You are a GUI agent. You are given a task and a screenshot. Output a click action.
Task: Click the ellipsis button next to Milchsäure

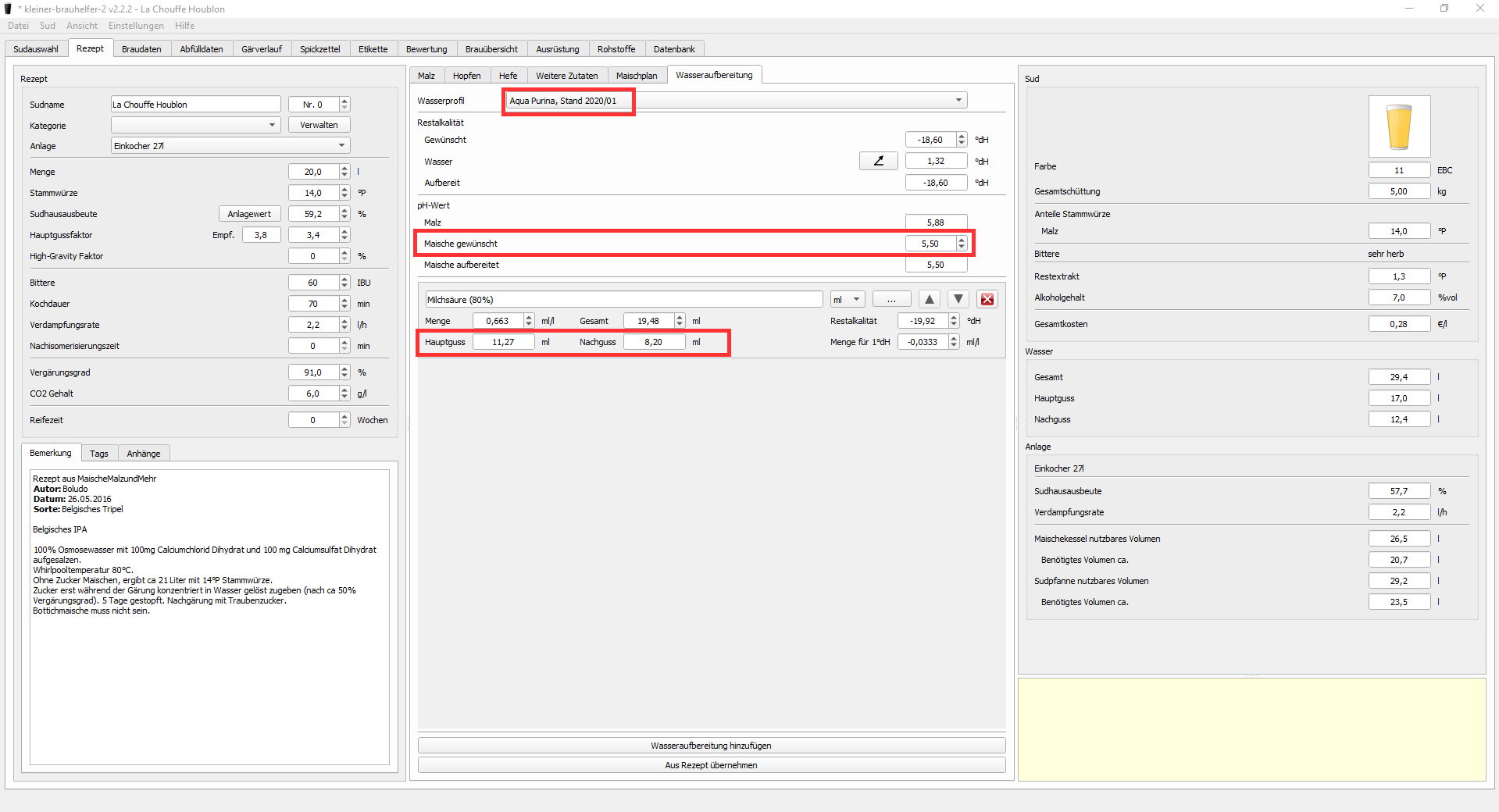891,300
